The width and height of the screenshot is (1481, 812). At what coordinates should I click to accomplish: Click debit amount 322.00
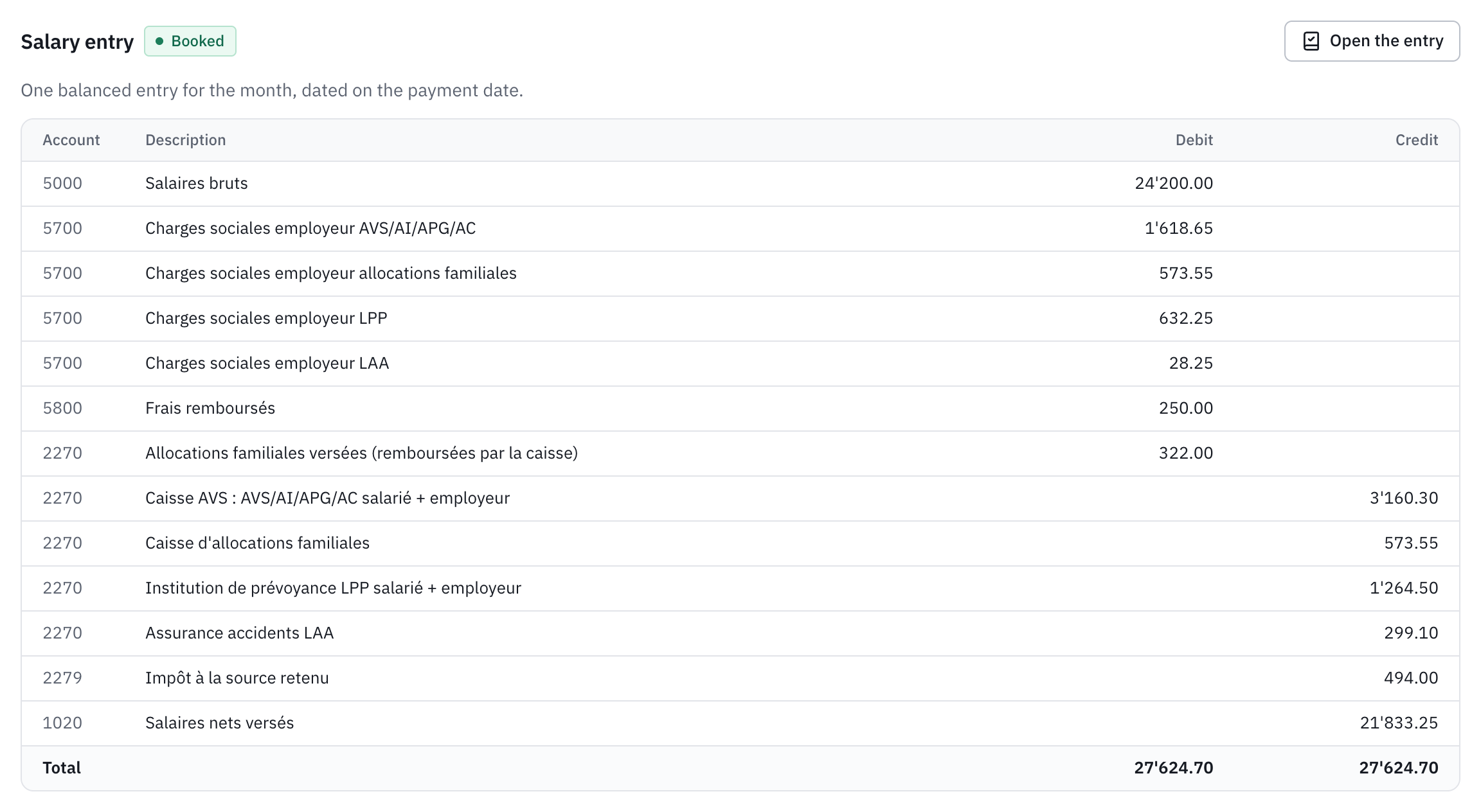1186,453
